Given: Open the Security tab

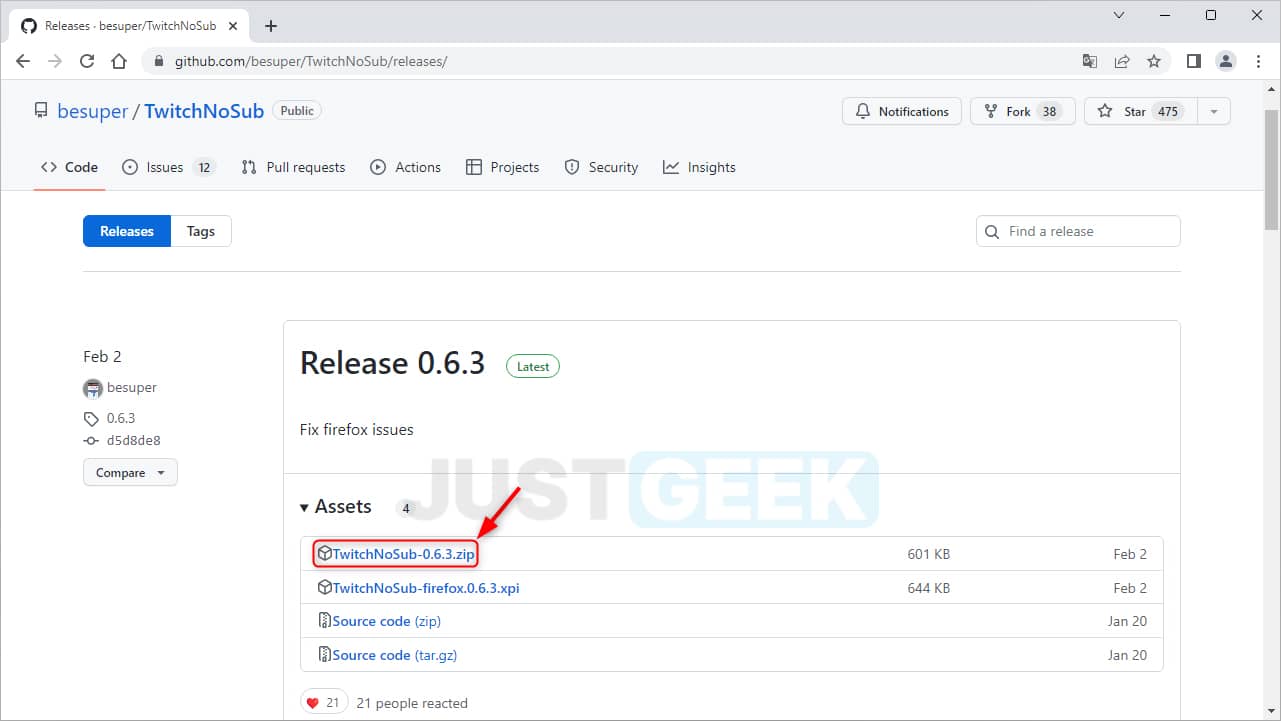Looking at the screenshot, I should pos(601,167).
